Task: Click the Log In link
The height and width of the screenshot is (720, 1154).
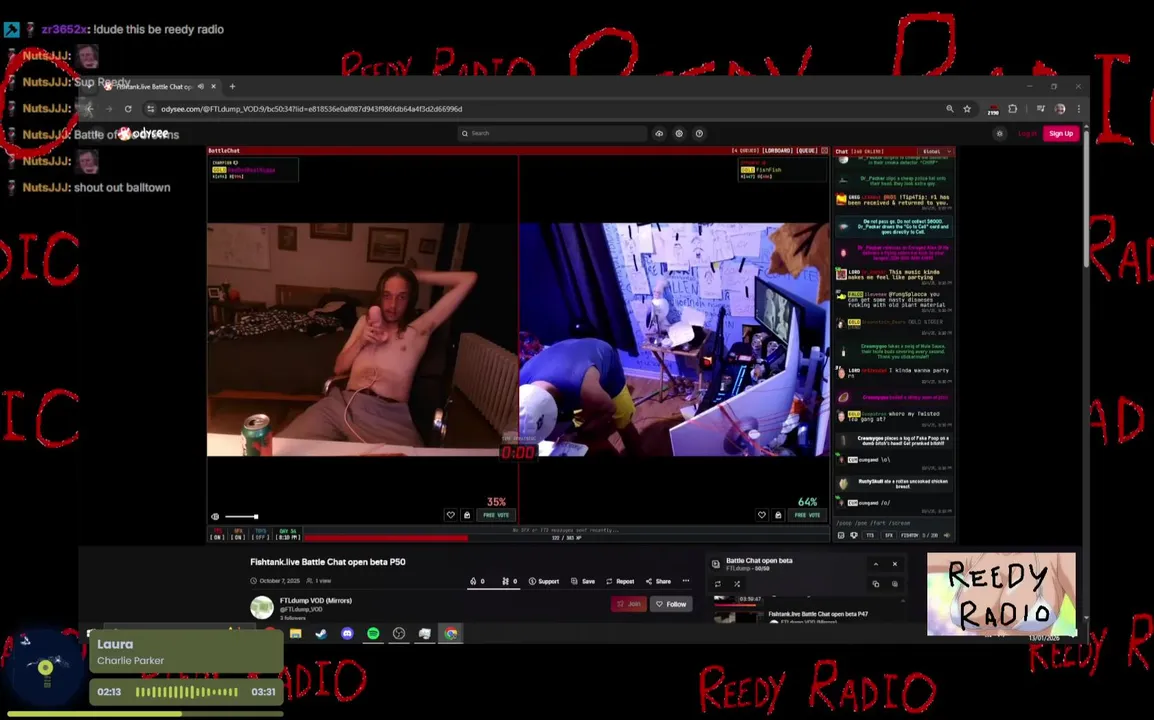Action: tap(1027, 133)
